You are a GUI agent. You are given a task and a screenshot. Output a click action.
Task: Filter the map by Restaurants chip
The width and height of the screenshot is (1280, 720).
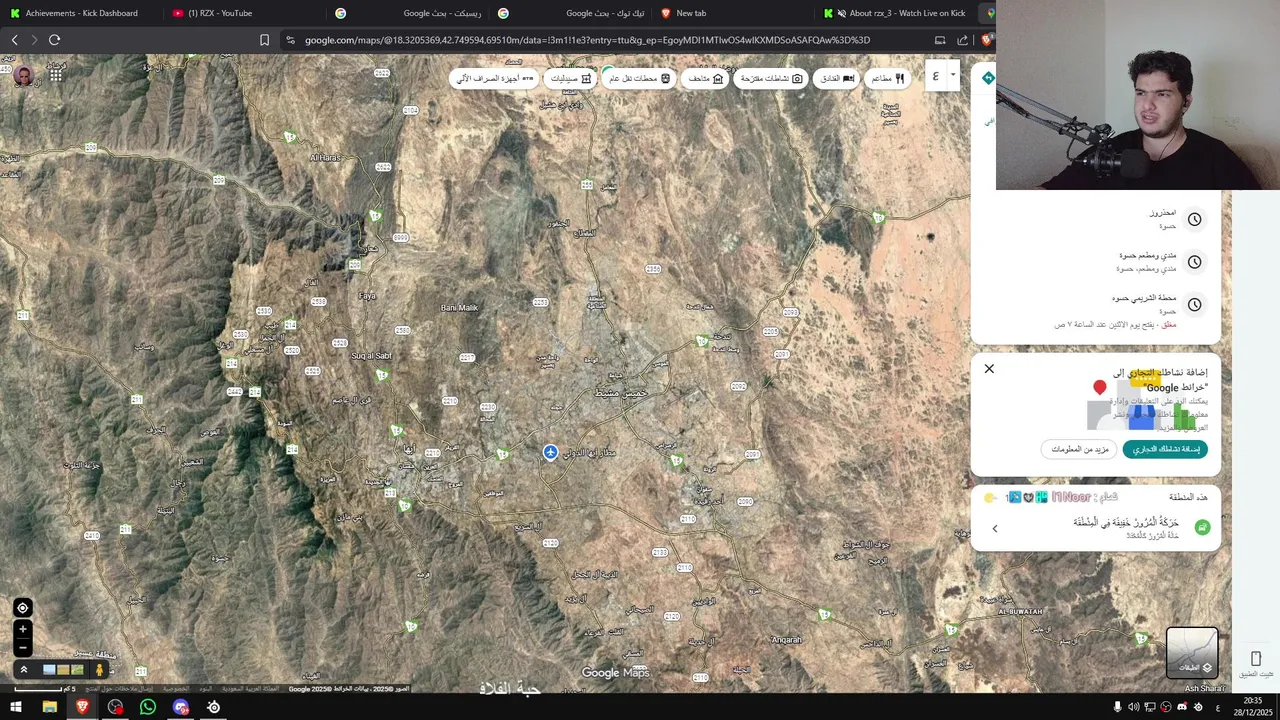[x=887, y=78]
